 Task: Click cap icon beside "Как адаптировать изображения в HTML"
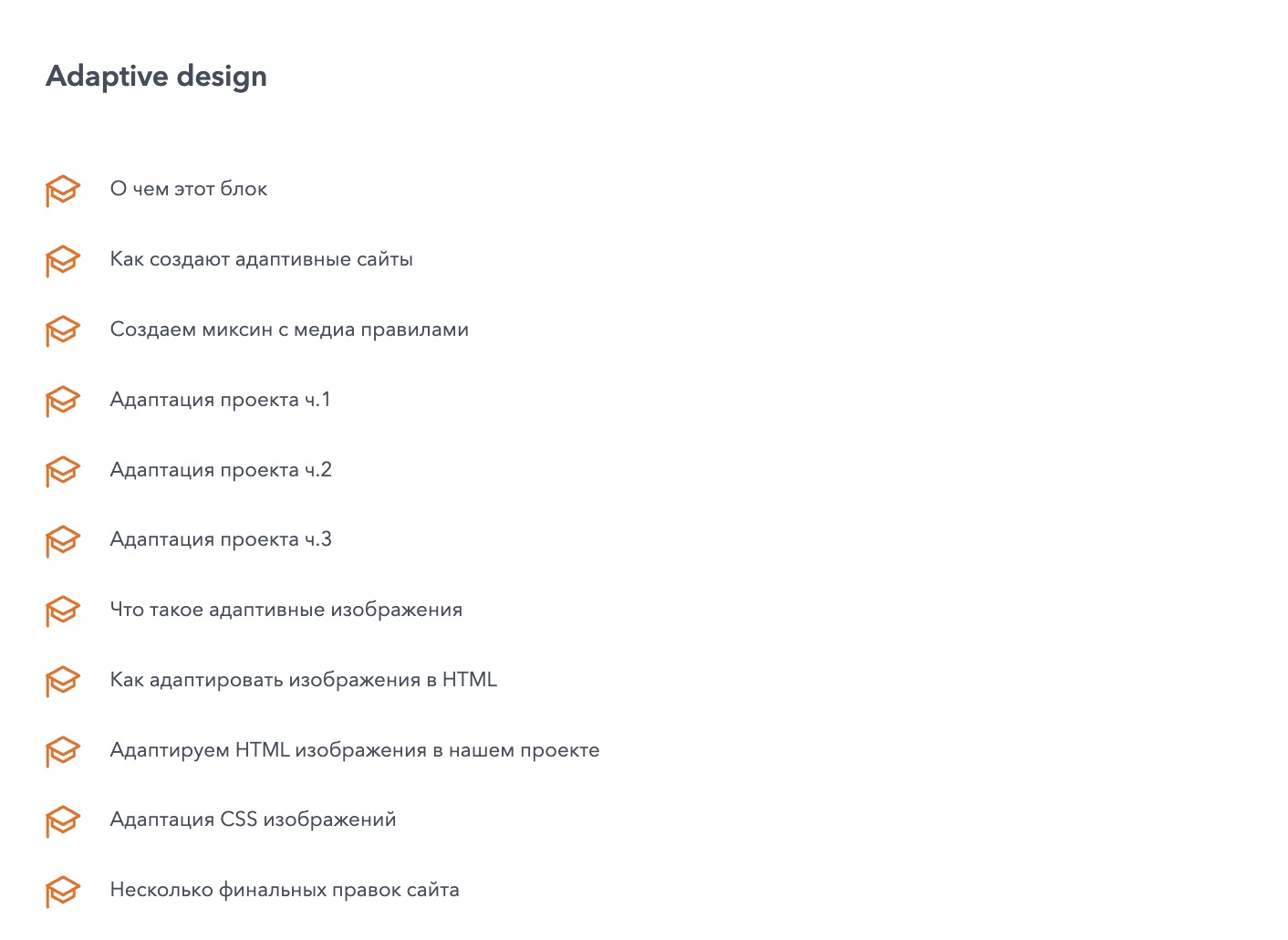63,681
